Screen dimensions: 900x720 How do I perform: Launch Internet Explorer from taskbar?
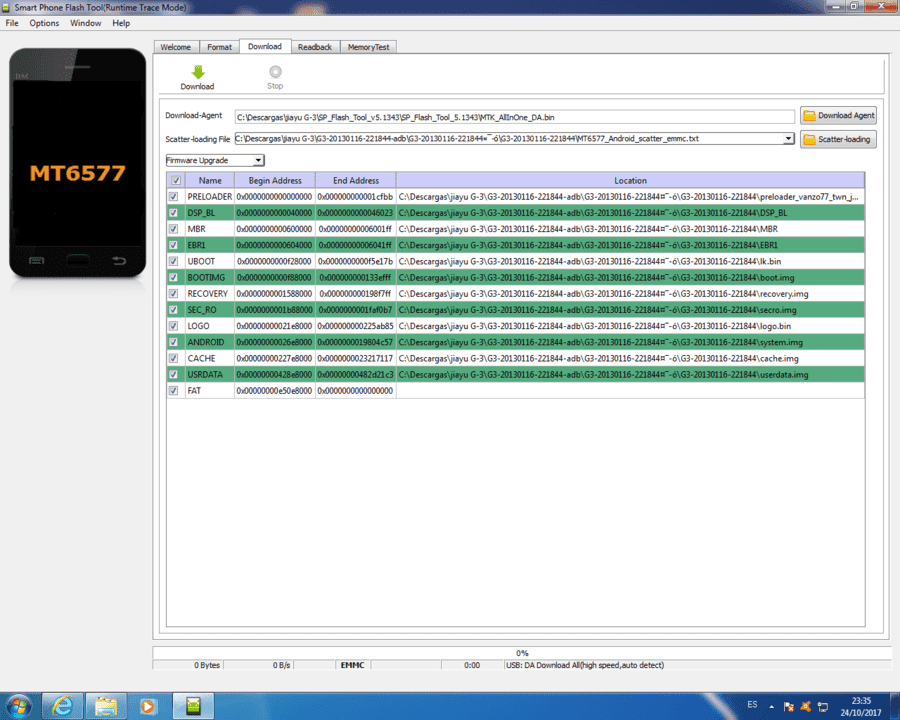[63, 706]
